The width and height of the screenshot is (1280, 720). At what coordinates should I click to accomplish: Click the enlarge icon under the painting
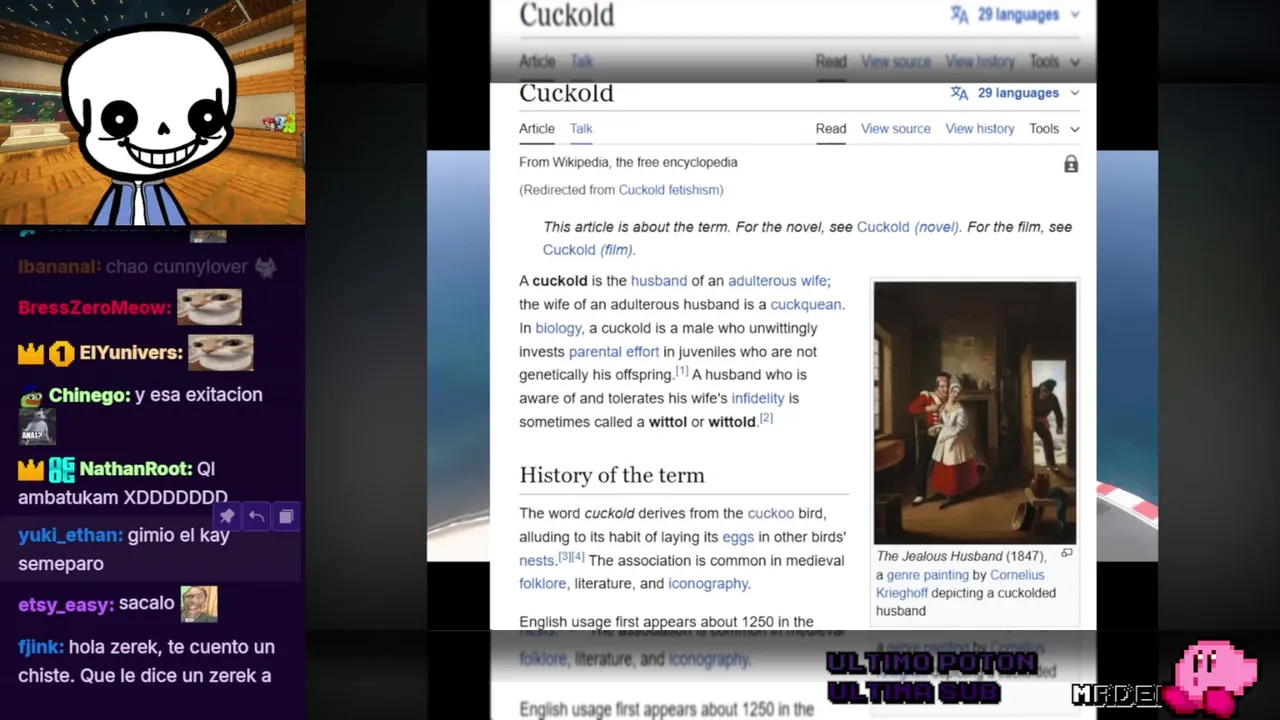coord(1067,553)
